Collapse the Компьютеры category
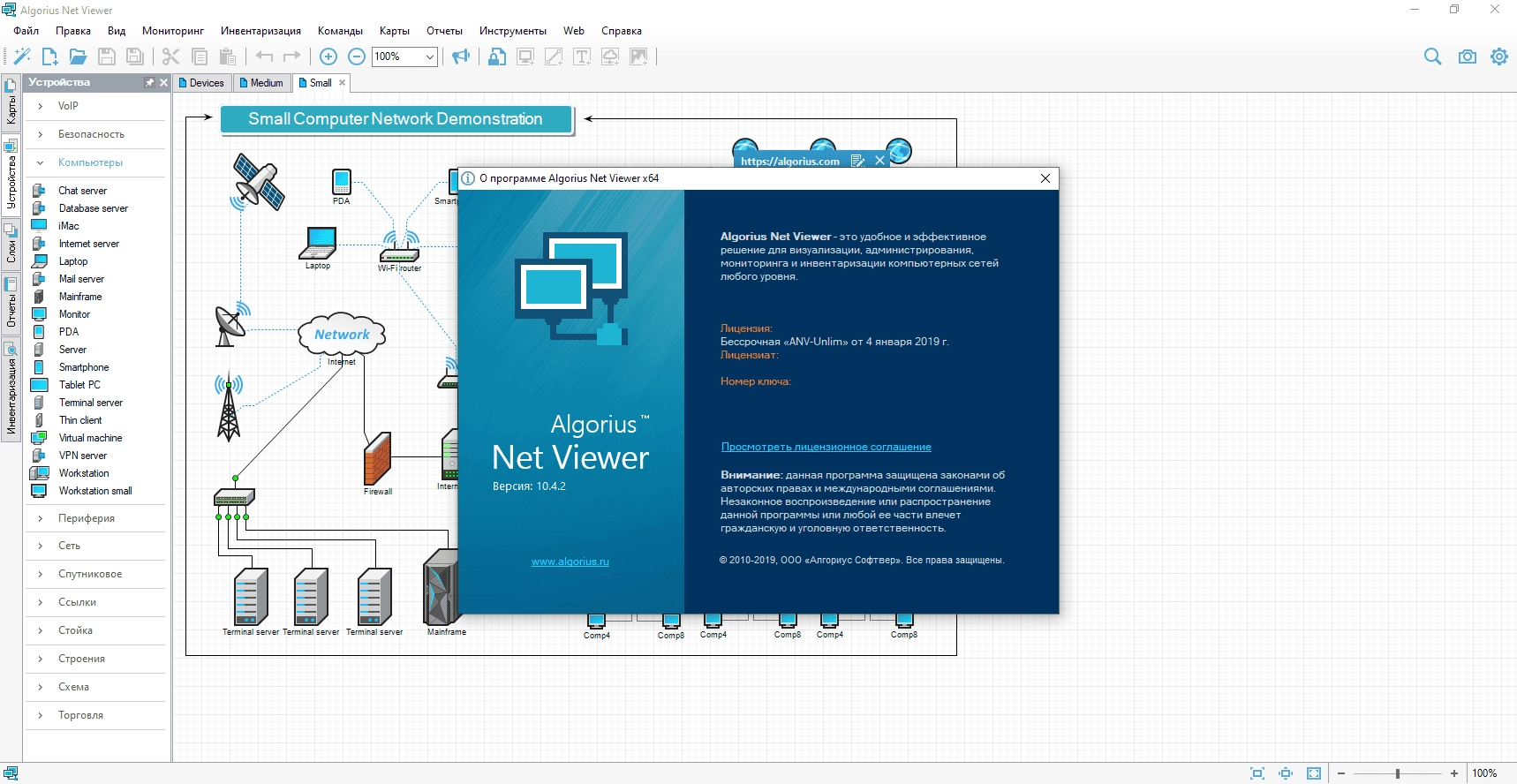 (41, 162)
